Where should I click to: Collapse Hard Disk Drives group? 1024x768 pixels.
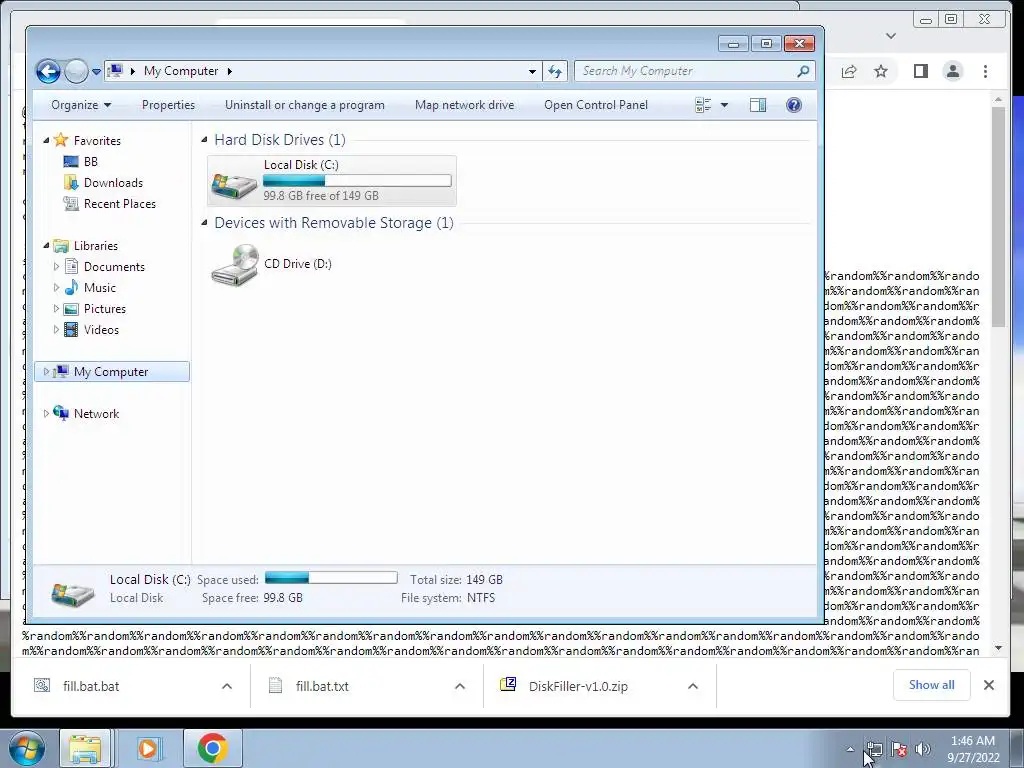[204, 140]
